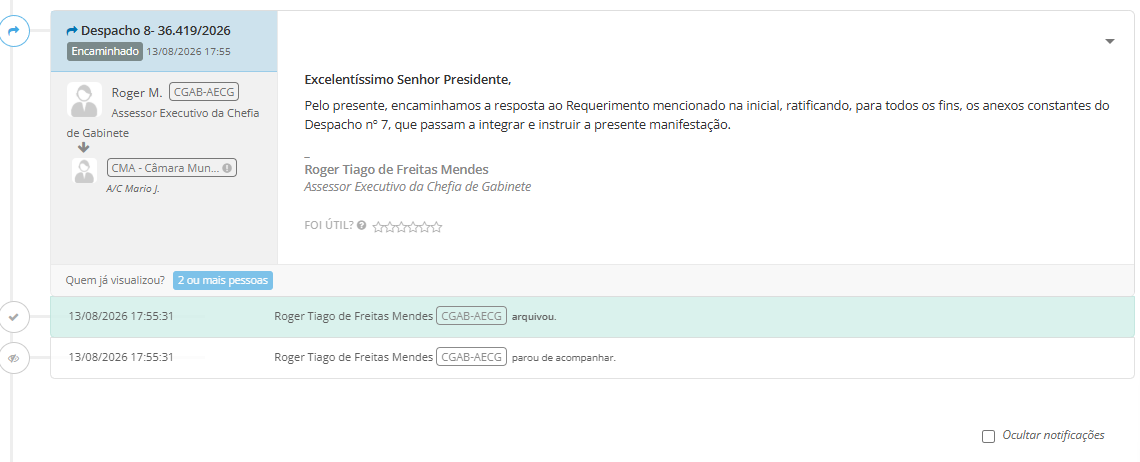Open the CGAB-AECG tag next to Roger M.
The height and width of the screenshot is (462, 1140).
(204, 92)
